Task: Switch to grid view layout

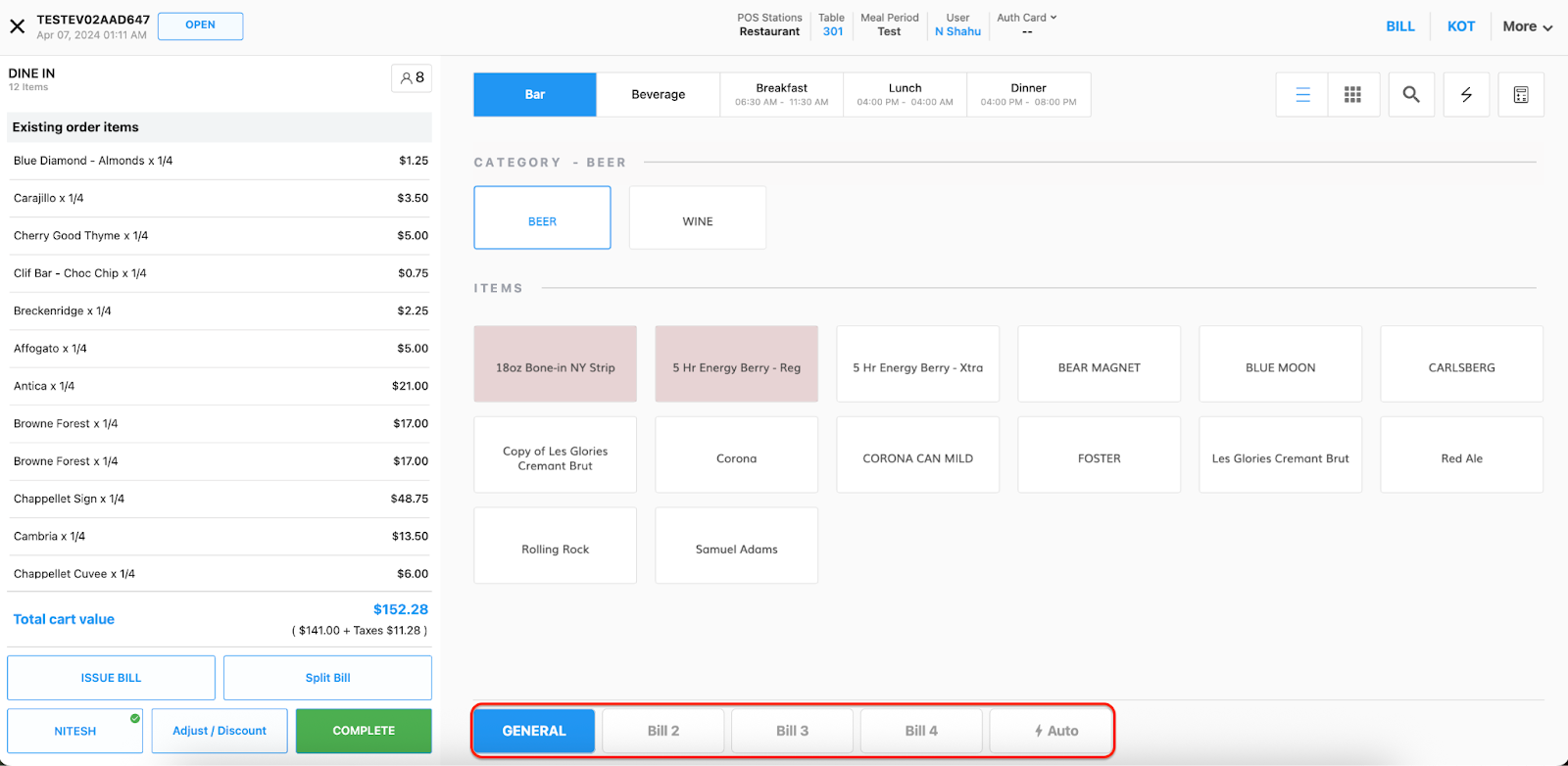Action: (x=1352, y=95)
